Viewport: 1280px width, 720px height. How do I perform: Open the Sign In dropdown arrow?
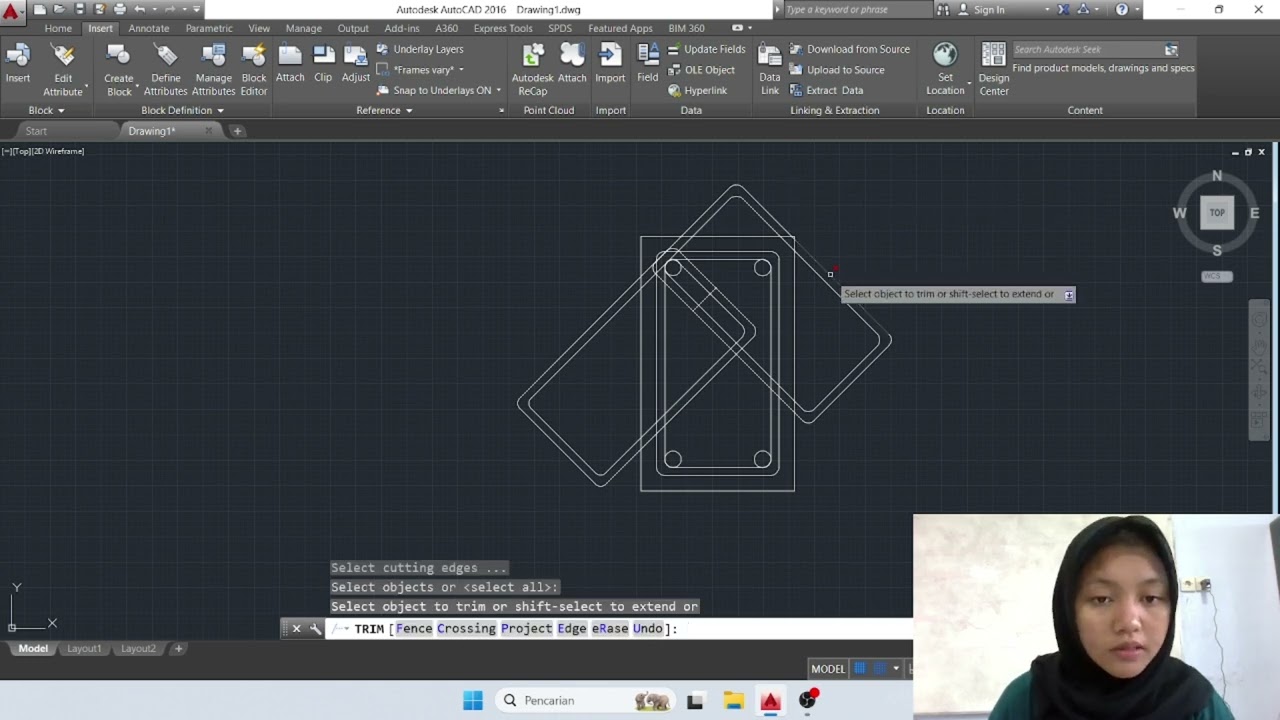1047,9
